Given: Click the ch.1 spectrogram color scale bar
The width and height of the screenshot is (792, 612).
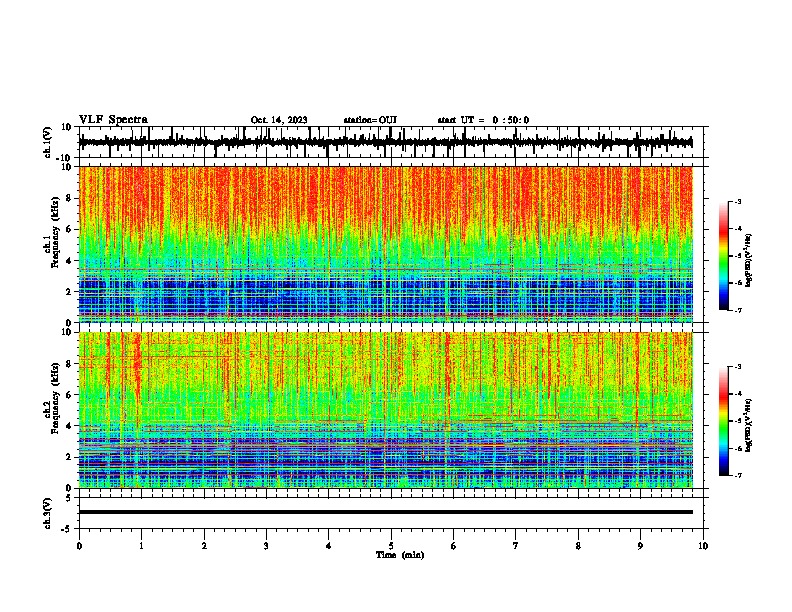Looking at the screenshot, I should tap(724, 256).
